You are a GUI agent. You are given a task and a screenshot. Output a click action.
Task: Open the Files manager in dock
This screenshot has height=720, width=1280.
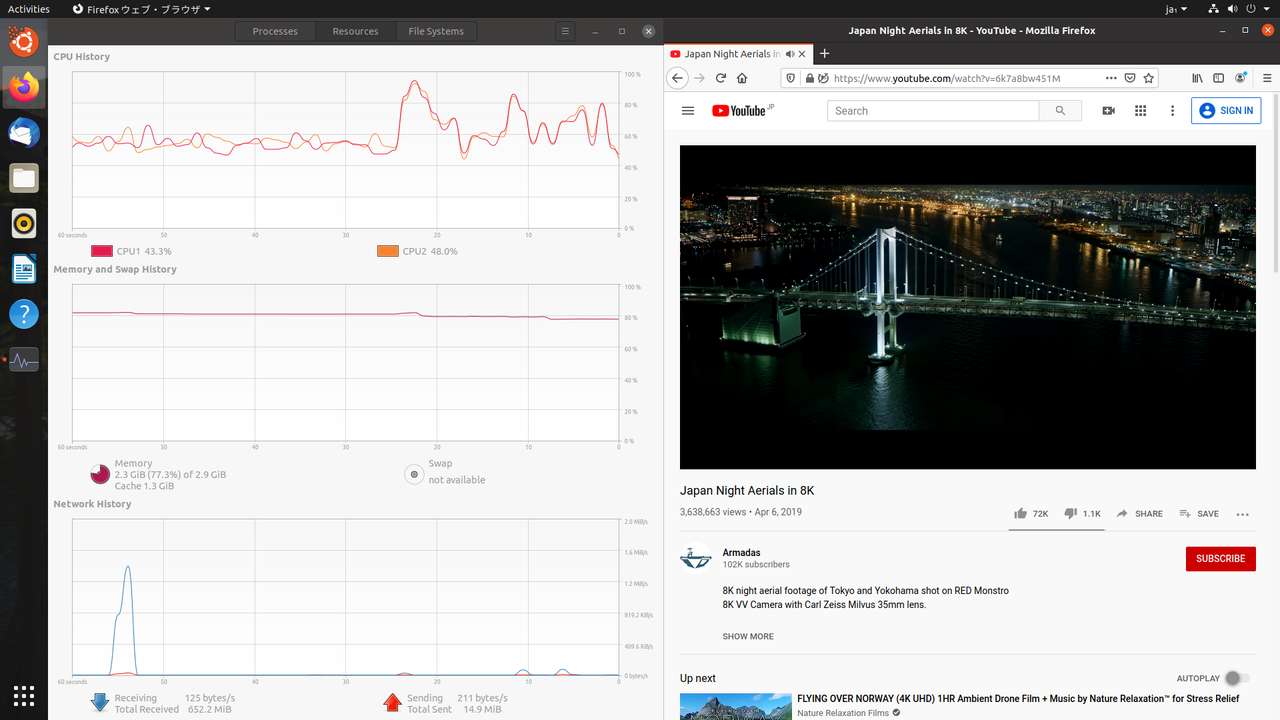click(x=24, y=179)
